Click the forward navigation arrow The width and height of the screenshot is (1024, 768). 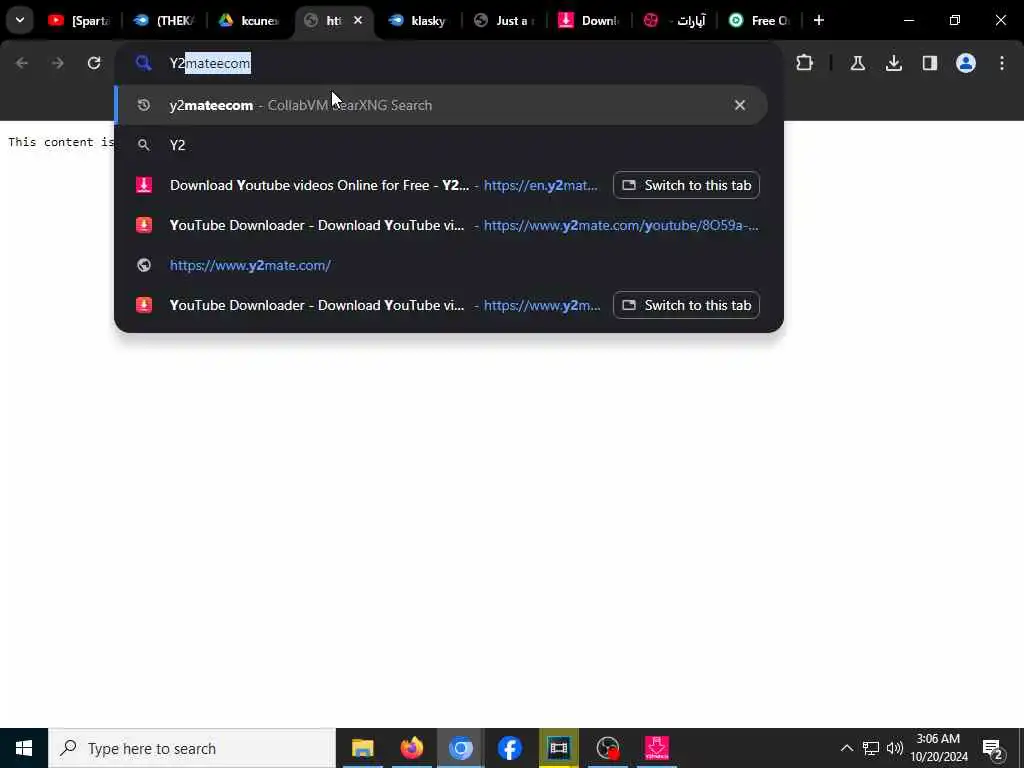(x=57, y=63)
